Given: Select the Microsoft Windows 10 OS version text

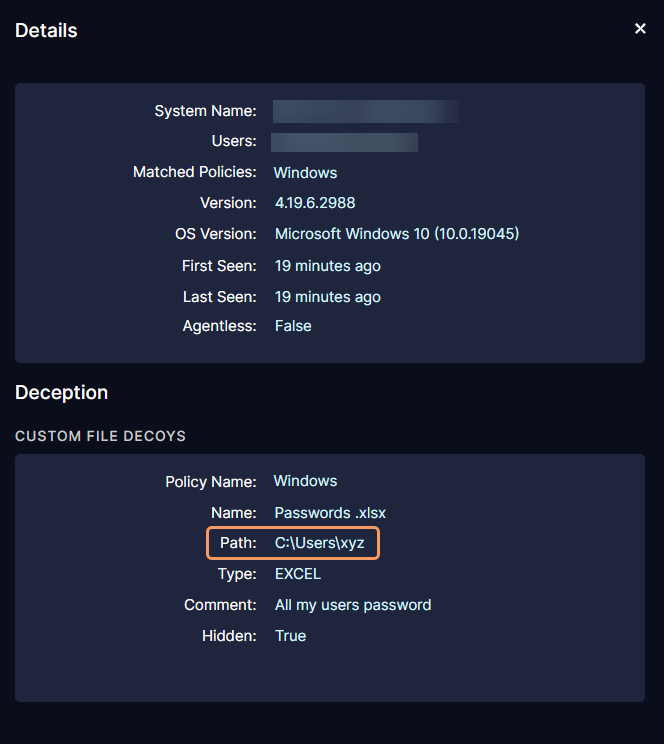Looking at the screenshot, I should point(397,234).
